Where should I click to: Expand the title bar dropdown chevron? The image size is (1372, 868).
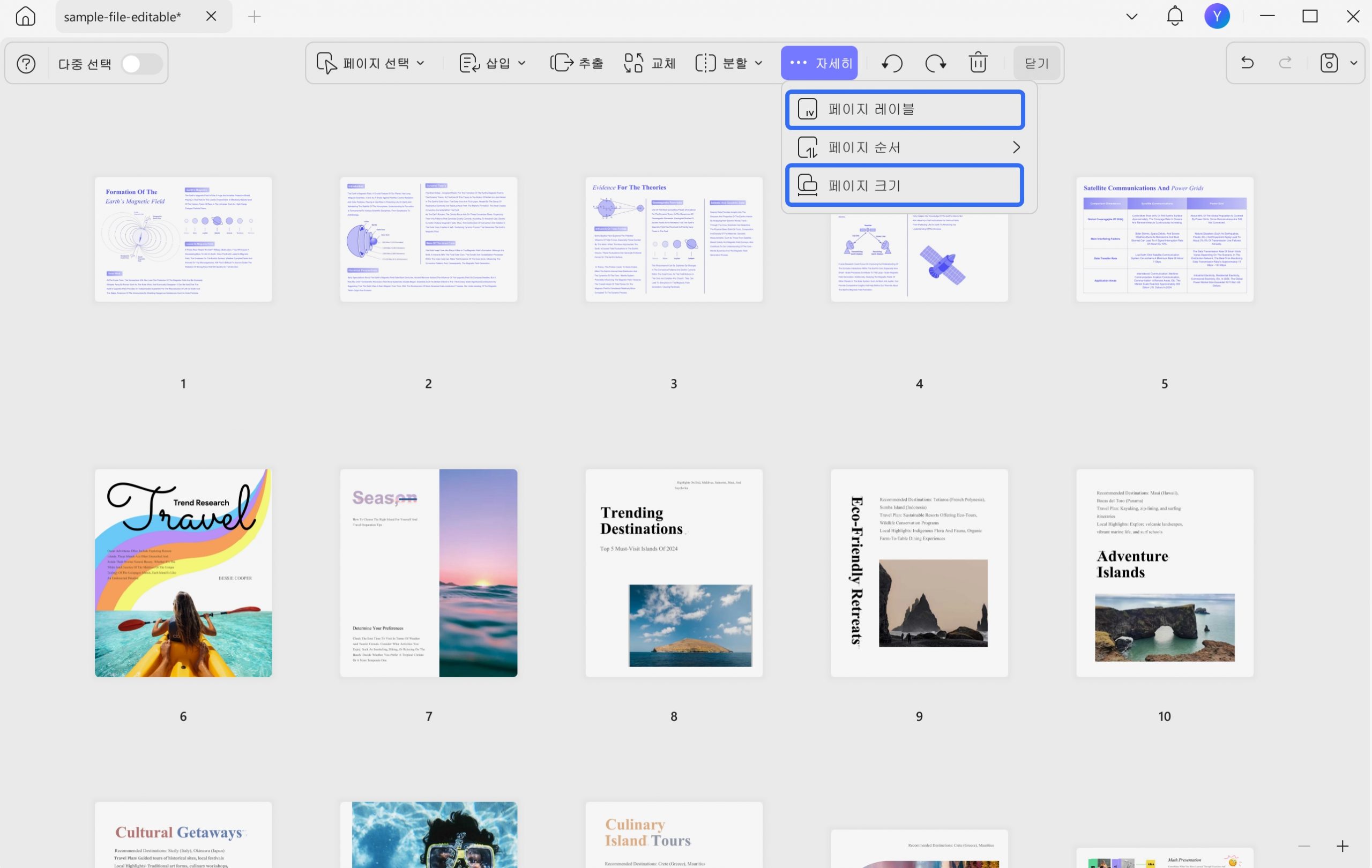click(1132, 17)
